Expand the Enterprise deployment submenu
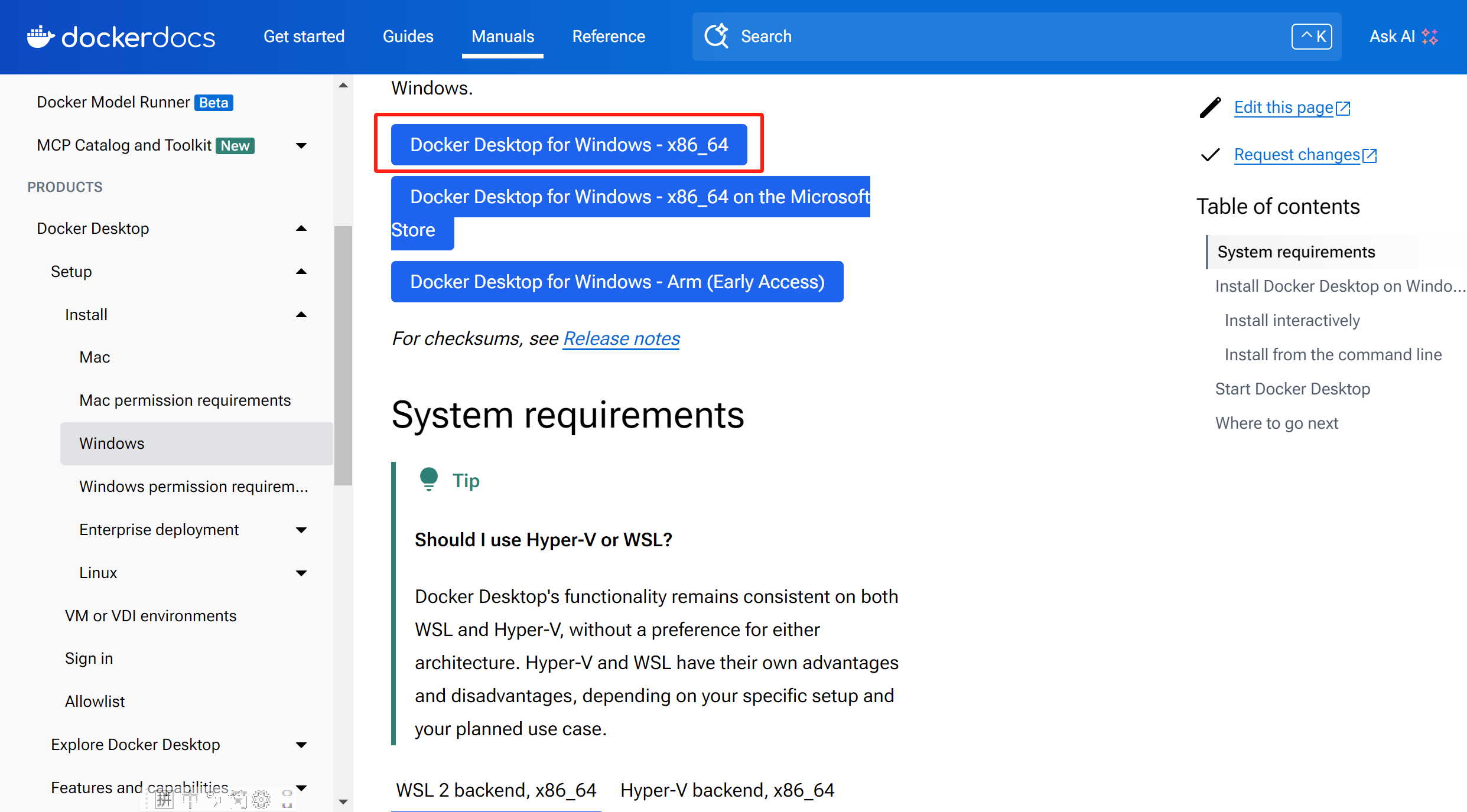This screenshot has height=812, width=1467. pyautogui.click(x=301, y=530)
